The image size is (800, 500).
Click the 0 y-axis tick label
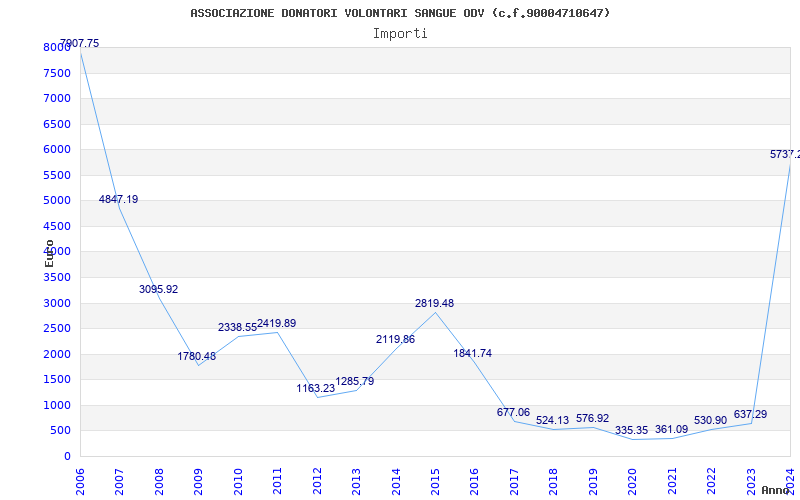[x=67, y=457]
